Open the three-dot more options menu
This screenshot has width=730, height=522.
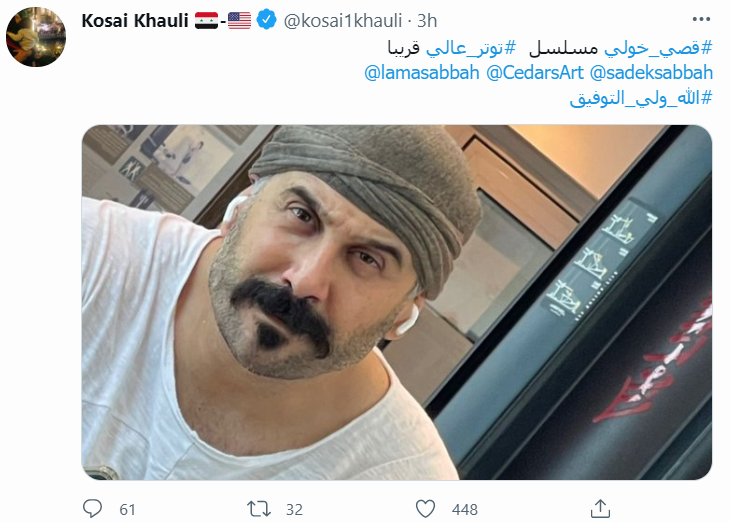coord(701,19)
